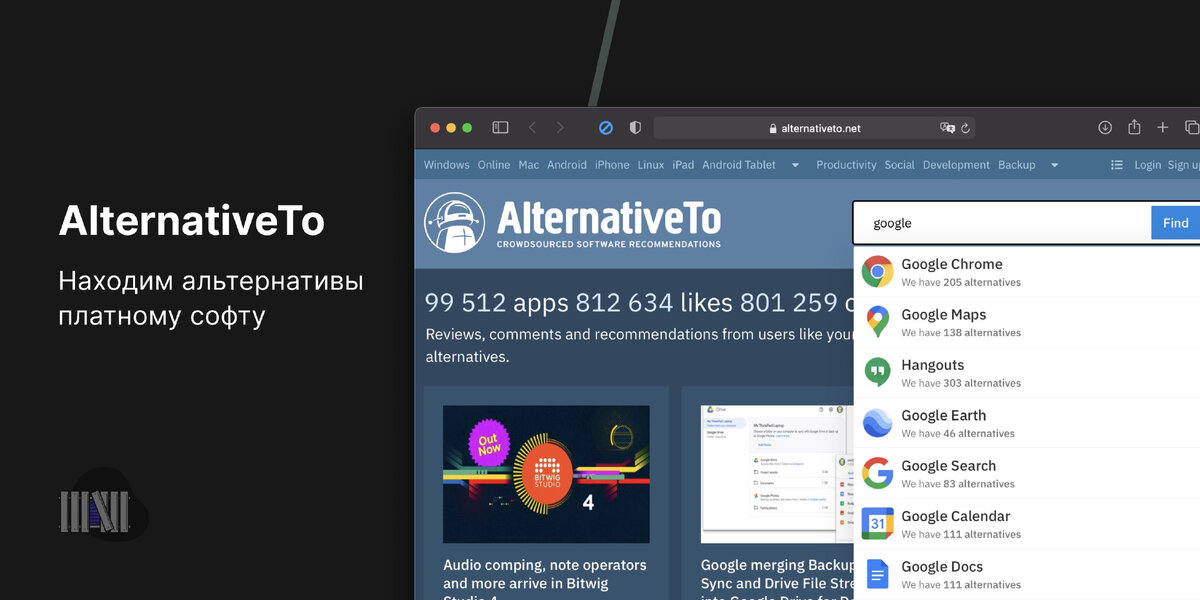This screenshot has width=1200, height=600.
Task: Choose the Hangouts suggestion text
Action: (x=933, y=365)
